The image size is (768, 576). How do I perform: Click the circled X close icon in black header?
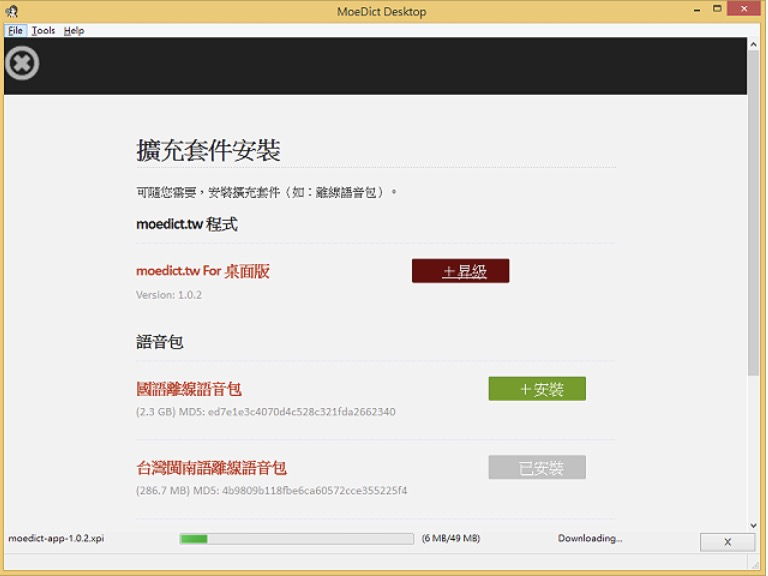[x=22, y=63]
